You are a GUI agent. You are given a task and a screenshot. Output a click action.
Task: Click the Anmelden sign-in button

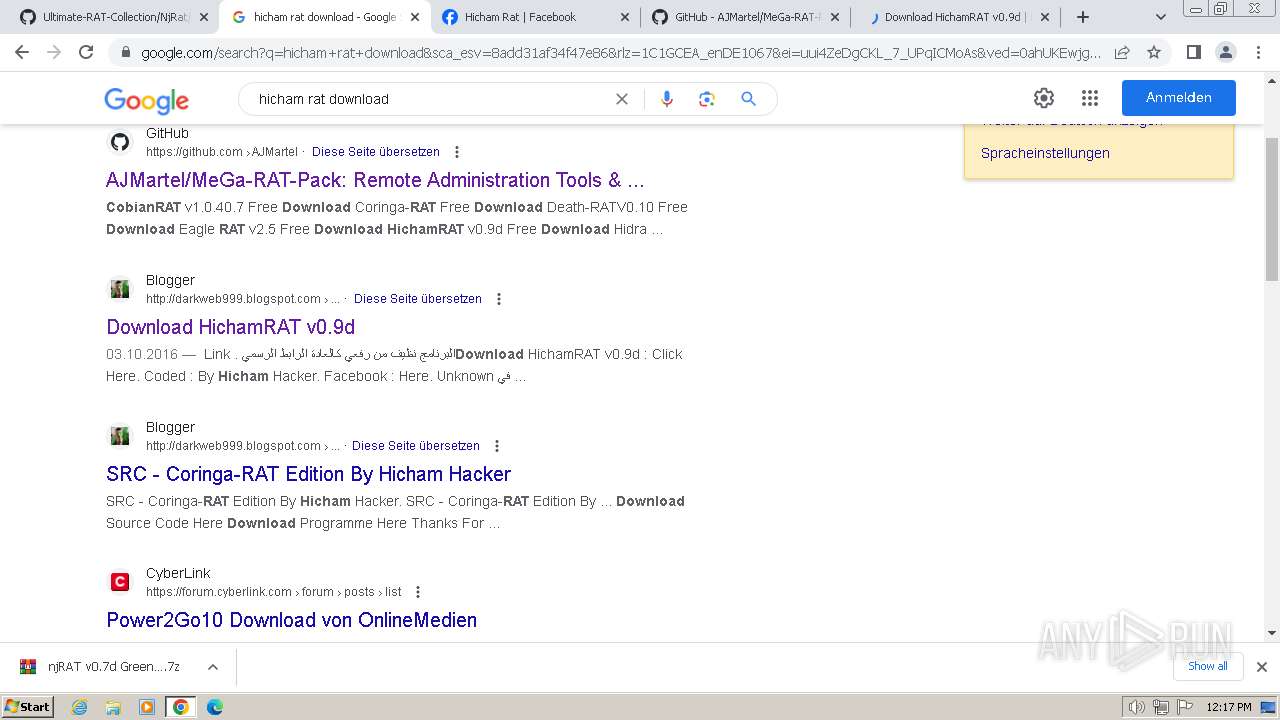pyautogui.click(x=1178, y=98)
